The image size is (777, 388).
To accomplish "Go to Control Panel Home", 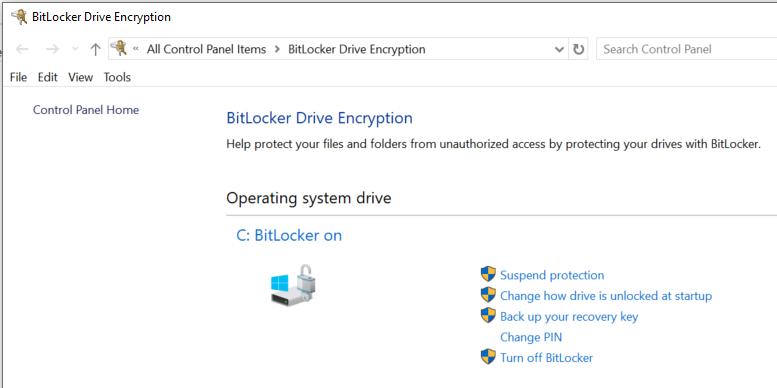I will pyautogui.click(x=86, y=110).
